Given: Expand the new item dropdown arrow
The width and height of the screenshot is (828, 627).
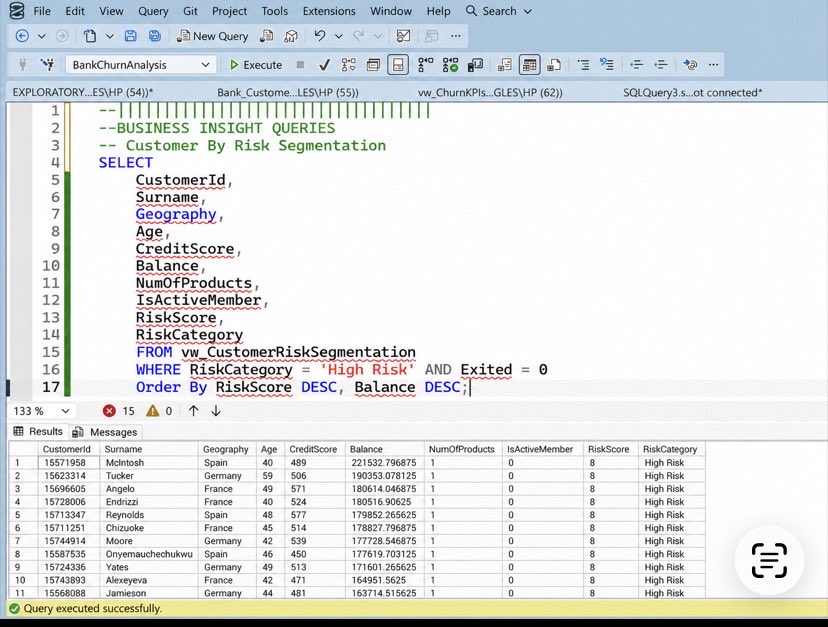Looking at the screenshot, I should 109,36.
